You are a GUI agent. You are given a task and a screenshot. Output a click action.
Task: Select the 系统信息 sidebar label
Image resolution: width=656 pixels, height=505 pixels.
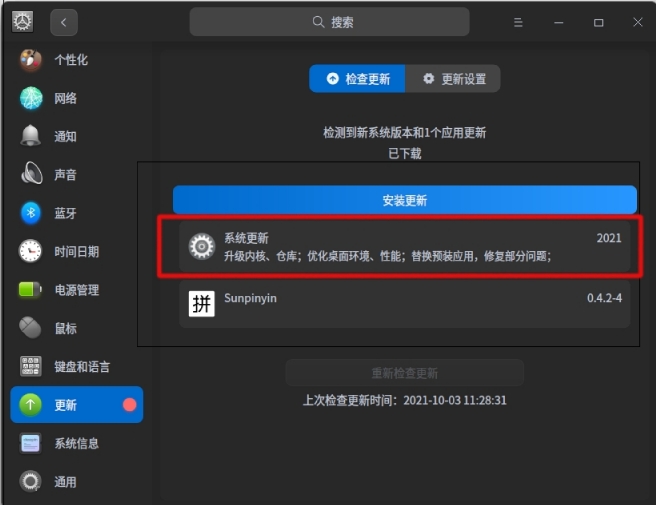(77, 443)
